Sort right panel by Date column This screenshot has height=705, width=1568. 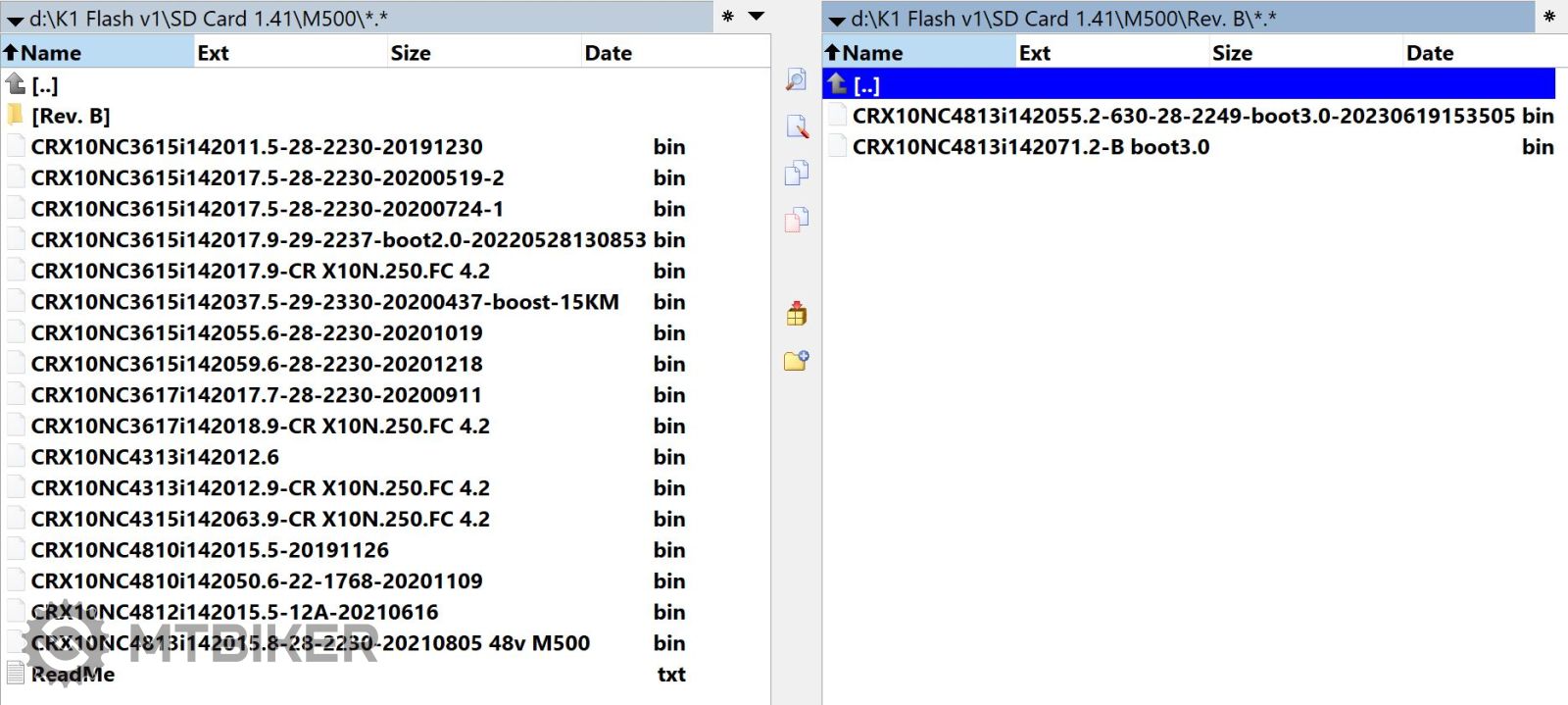tap(1429, 53)
